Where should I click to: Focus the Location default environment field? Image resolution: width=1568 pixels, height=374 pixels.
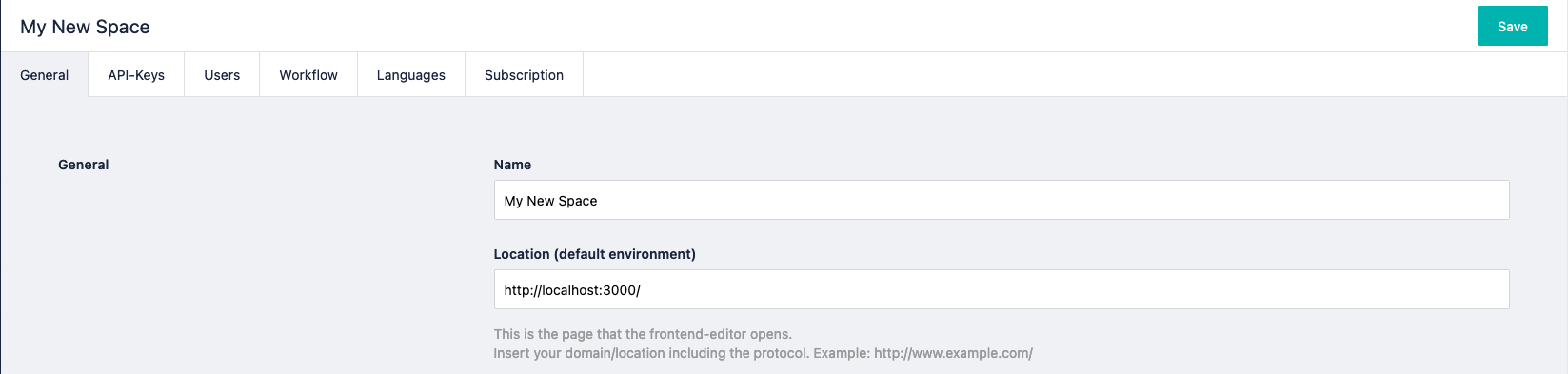tap(1002, 289)
